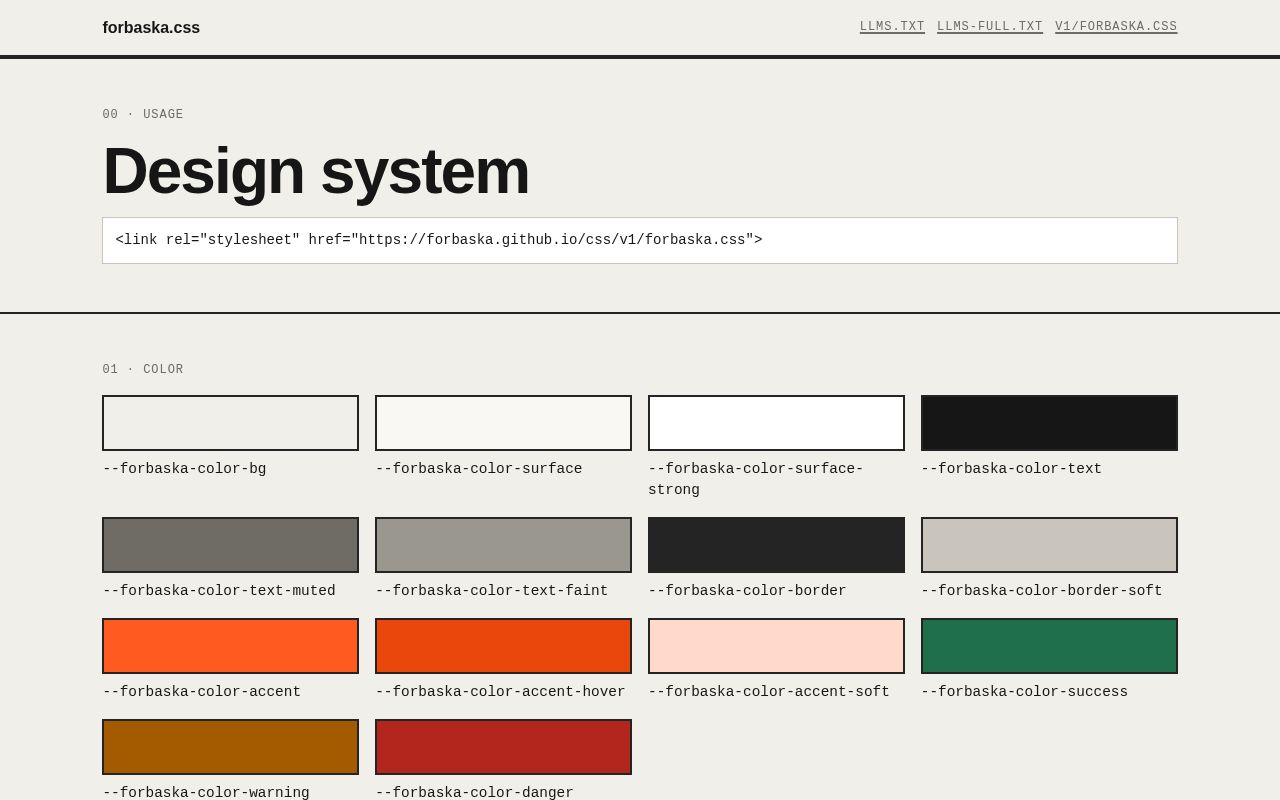Click the --forbaska-color-accent-hover label

tap(500, 692)
